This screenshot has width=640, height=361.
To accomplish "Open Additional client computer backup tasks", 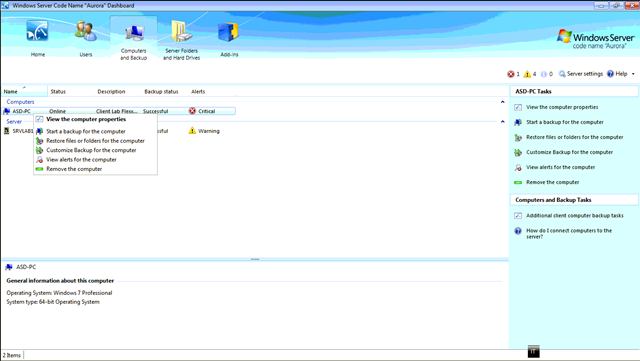I will 575,216.
